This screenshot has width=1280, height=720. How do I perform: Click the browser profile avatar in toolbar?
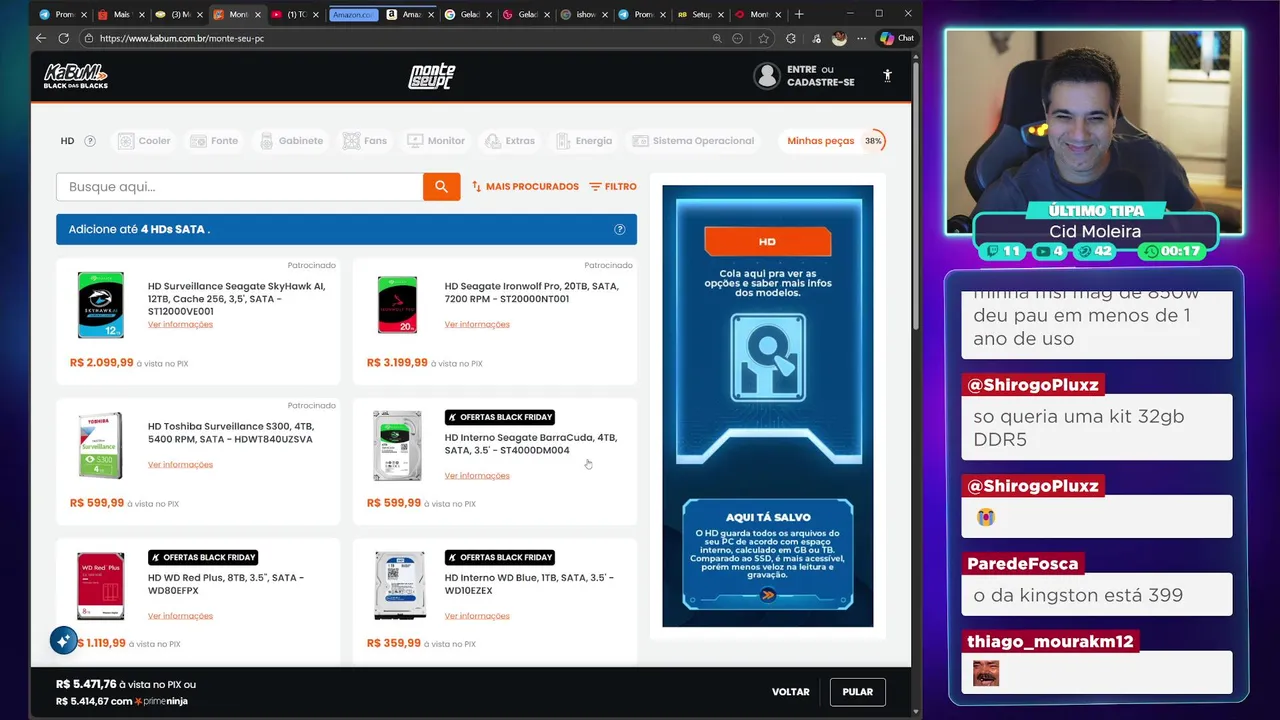[839, 38]
